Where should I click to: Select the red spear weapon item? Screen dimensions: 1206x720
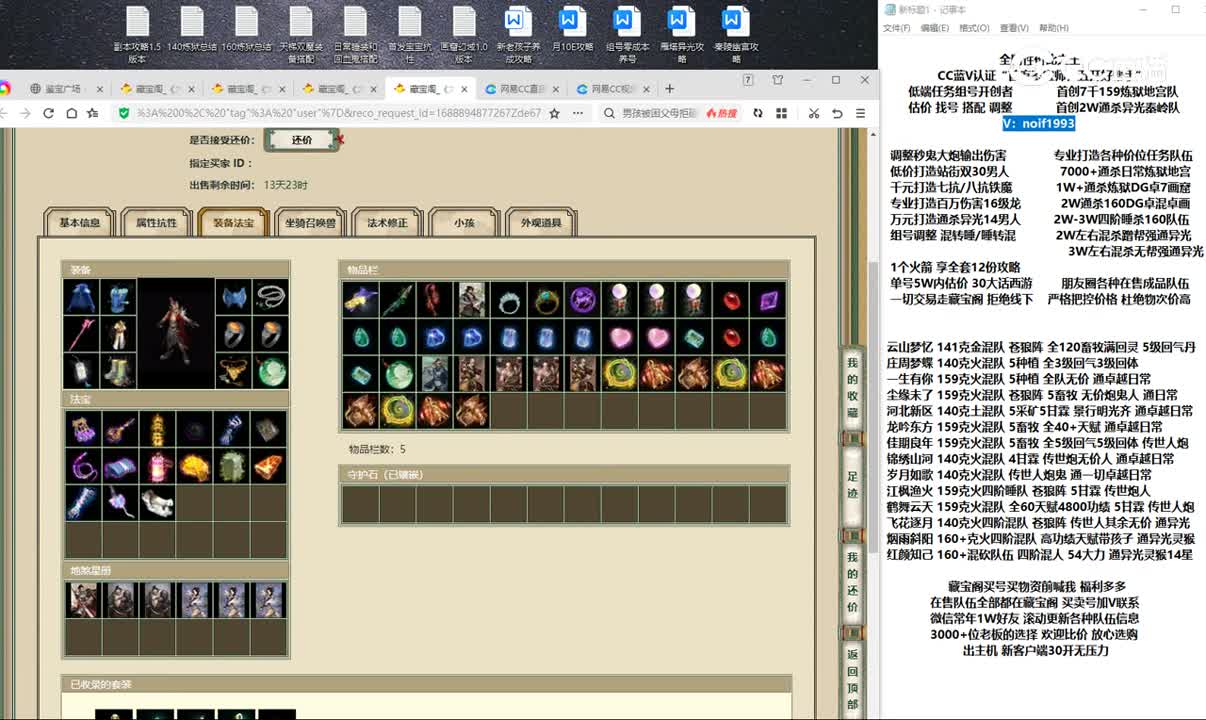(x=81, y=334)
